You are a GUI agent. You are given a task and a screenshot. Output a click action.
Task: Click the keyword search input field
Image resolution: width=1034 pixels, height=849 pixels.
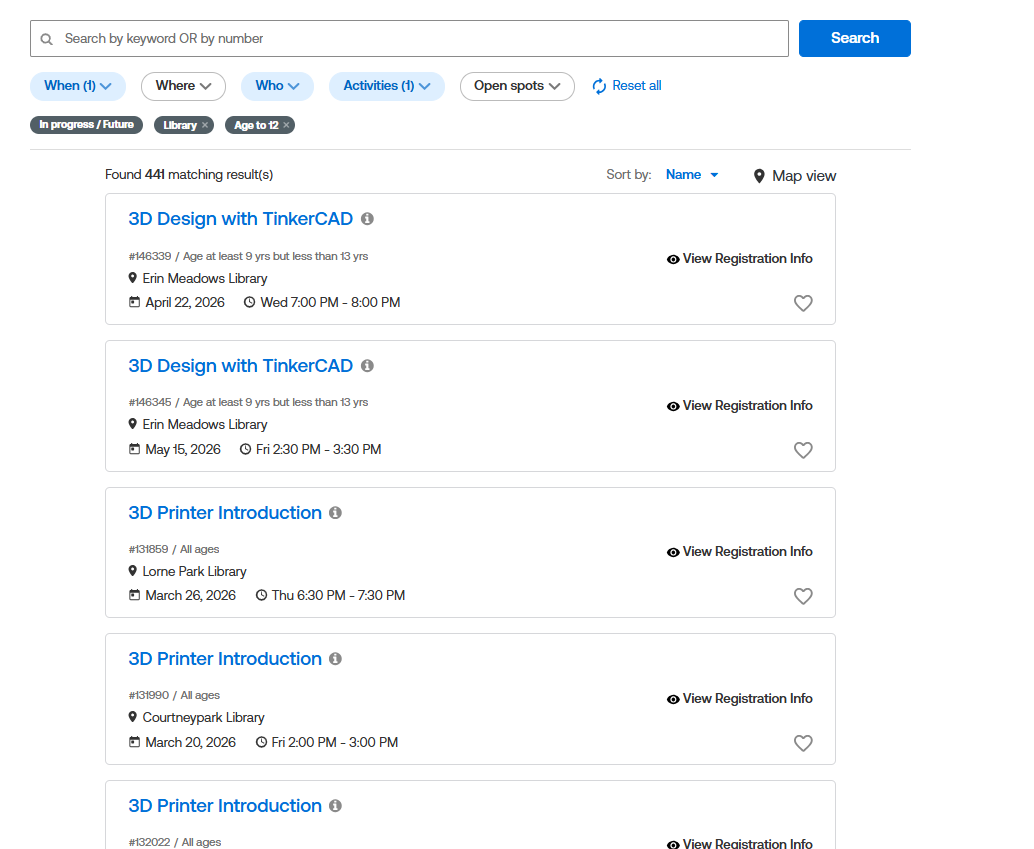tap(410, 39)
